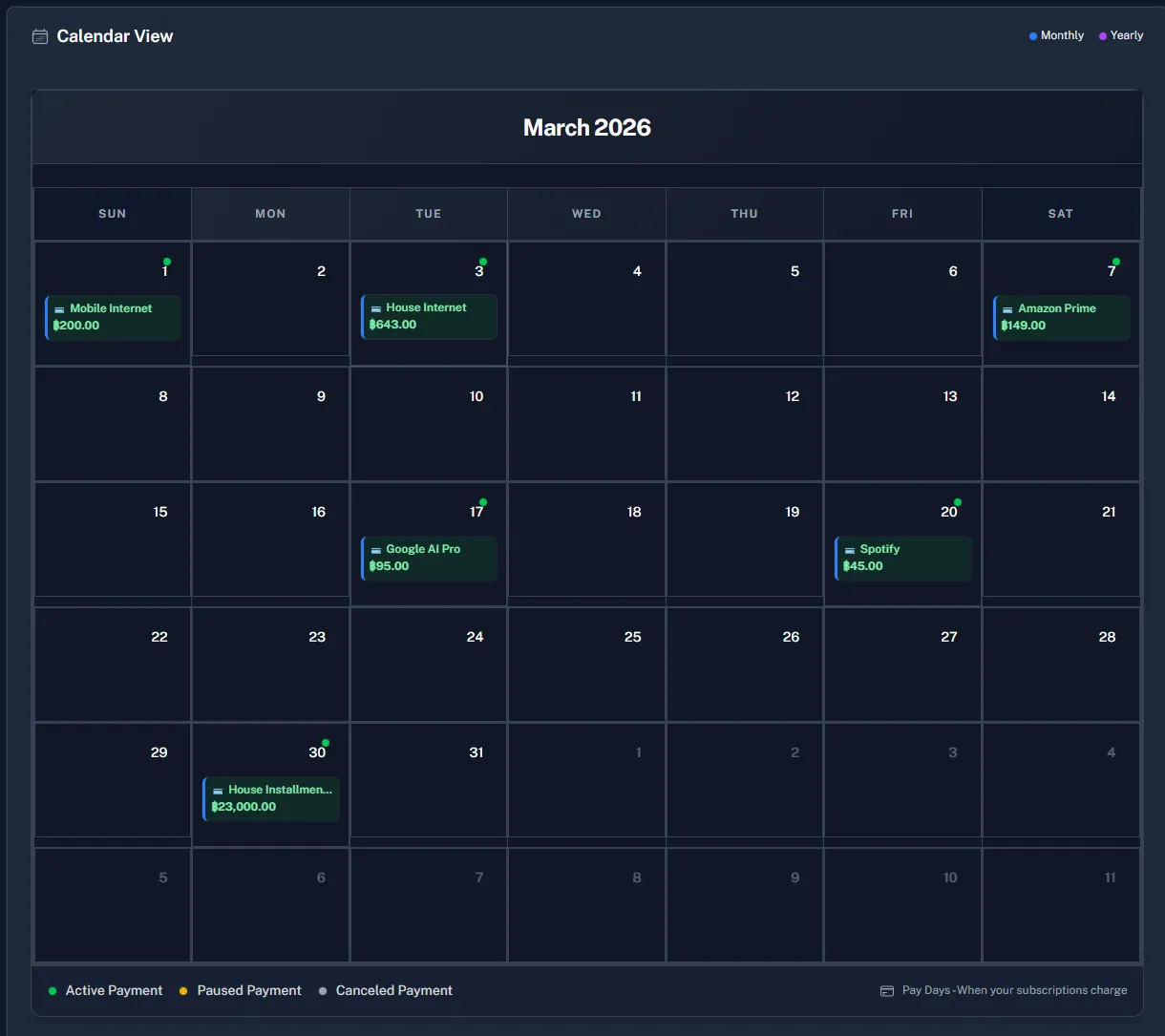Click the card icon on Amazon Prime entry

[x=1007, y=309]
